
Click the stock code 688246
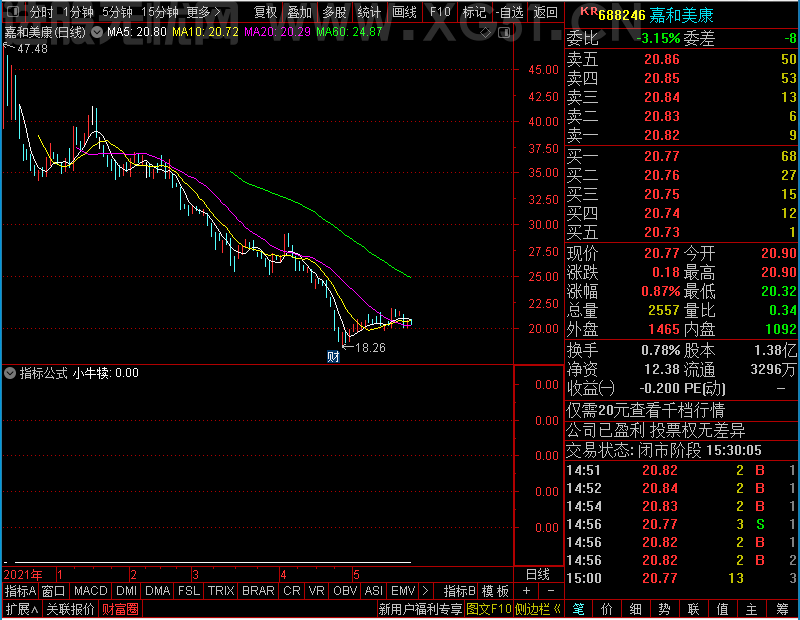[x=621, y=15]
